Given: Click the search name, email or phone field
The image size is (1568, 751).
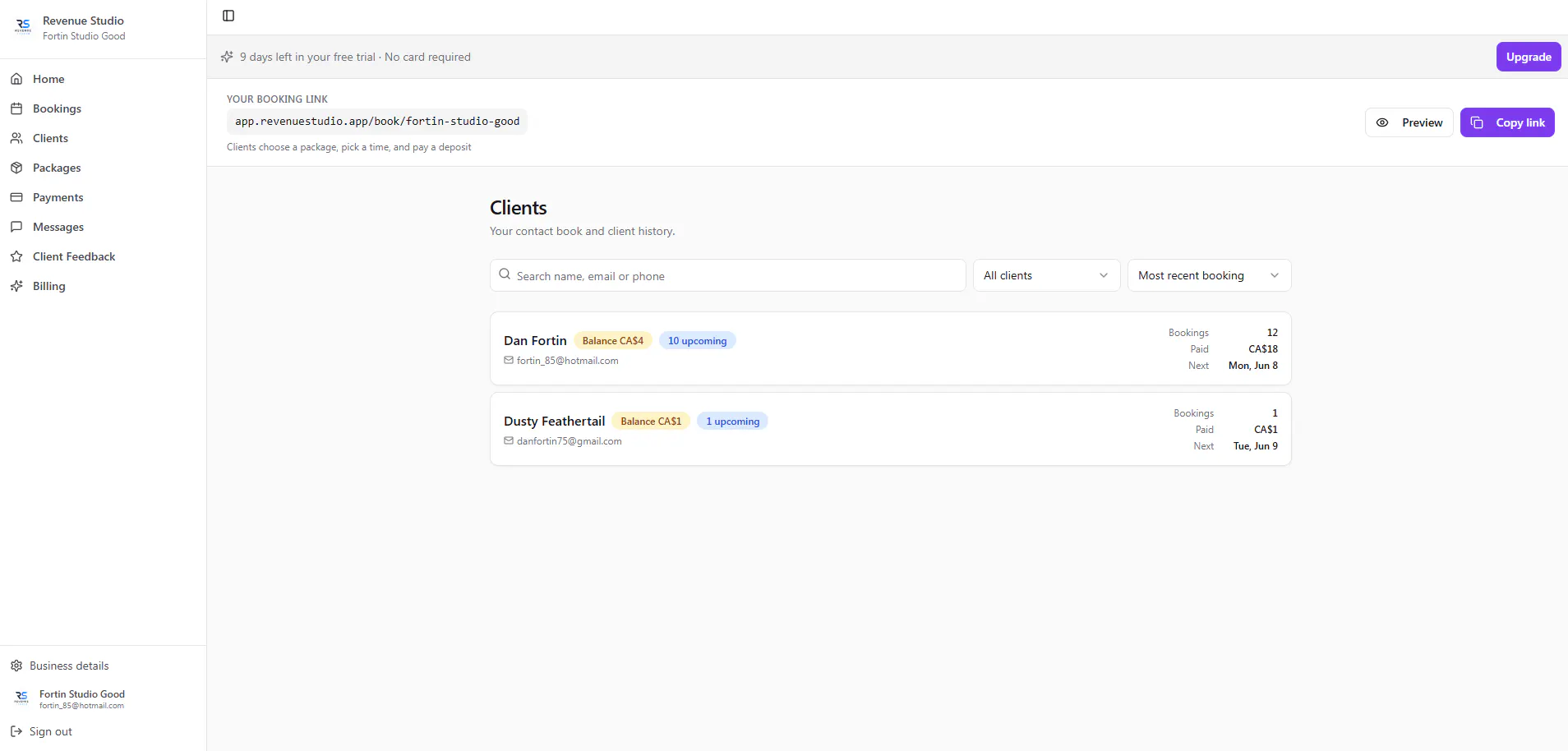Looking at the screenshot, I should pyautogui.click(x=727, y=275).
